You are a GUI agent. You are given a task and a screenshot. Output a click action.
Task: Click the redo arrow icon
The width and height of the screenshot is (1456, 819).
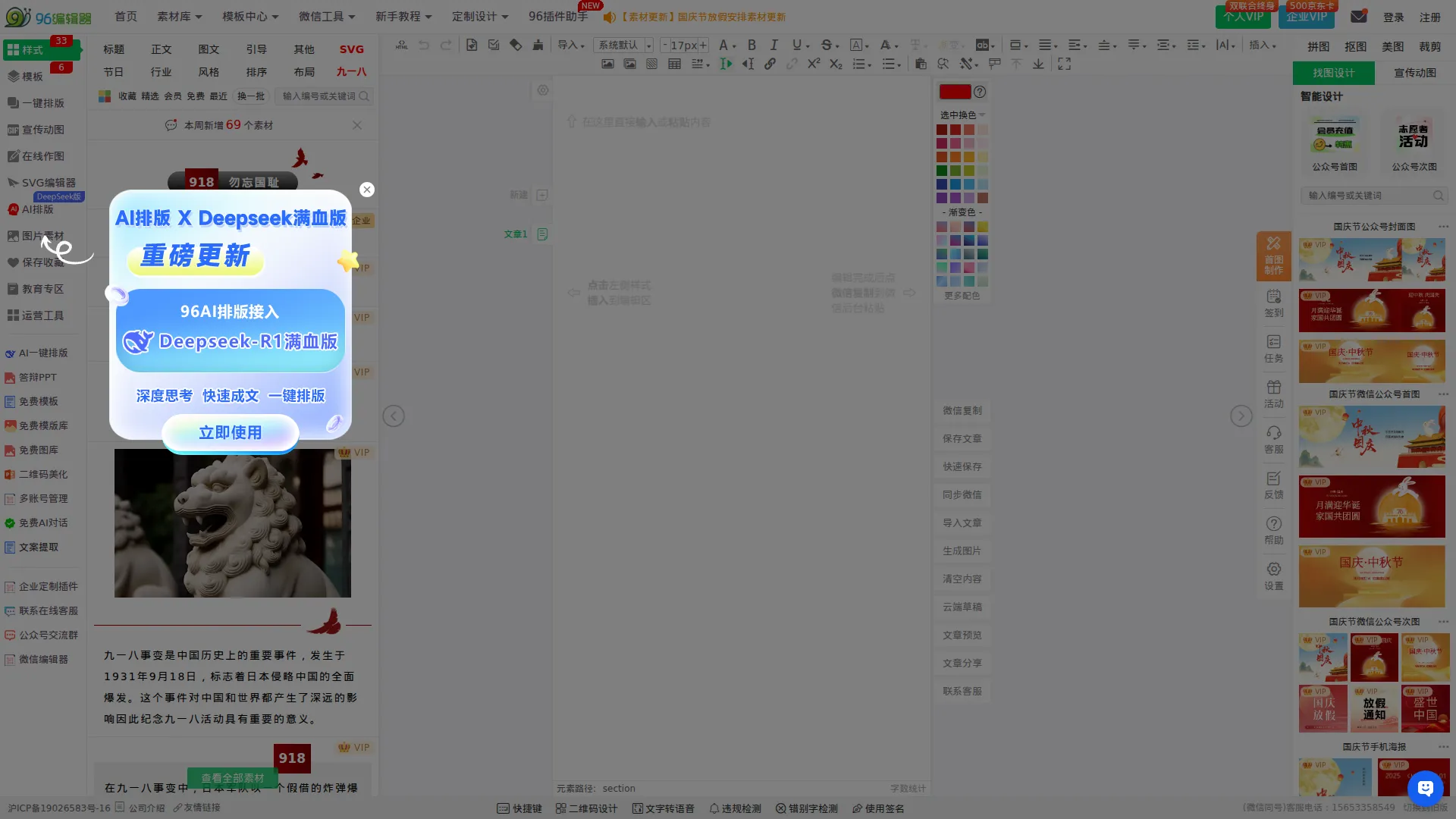[x=446, y=45]
